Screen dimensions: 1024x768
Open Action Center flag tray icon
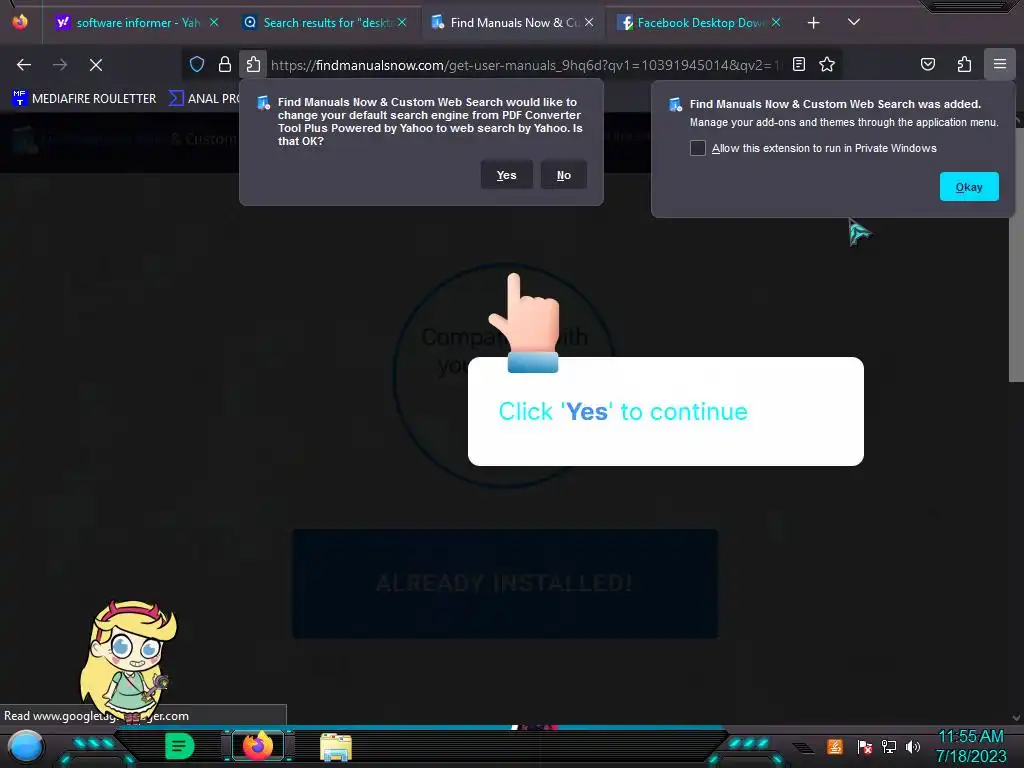pyautogui.click(x=865, y=746)
